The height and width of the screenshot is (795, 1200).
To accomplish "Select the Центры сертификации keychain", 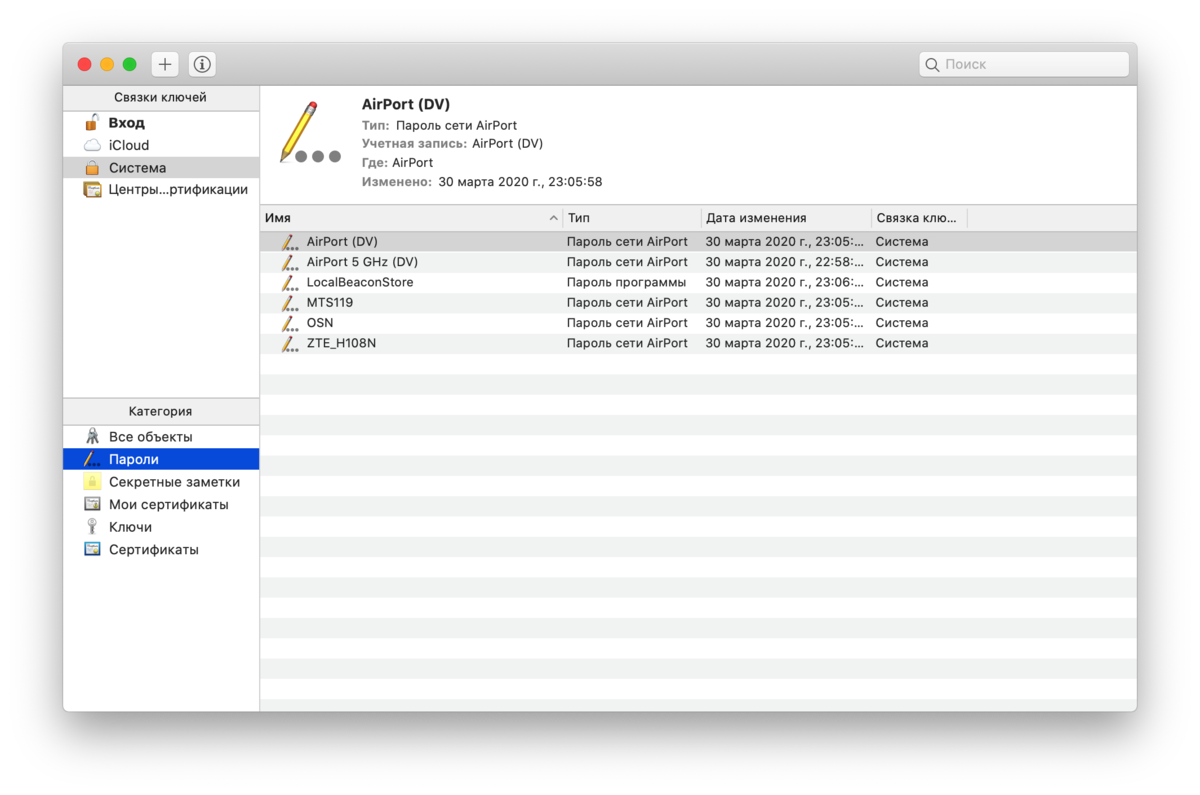I will [x=161, y=190].
